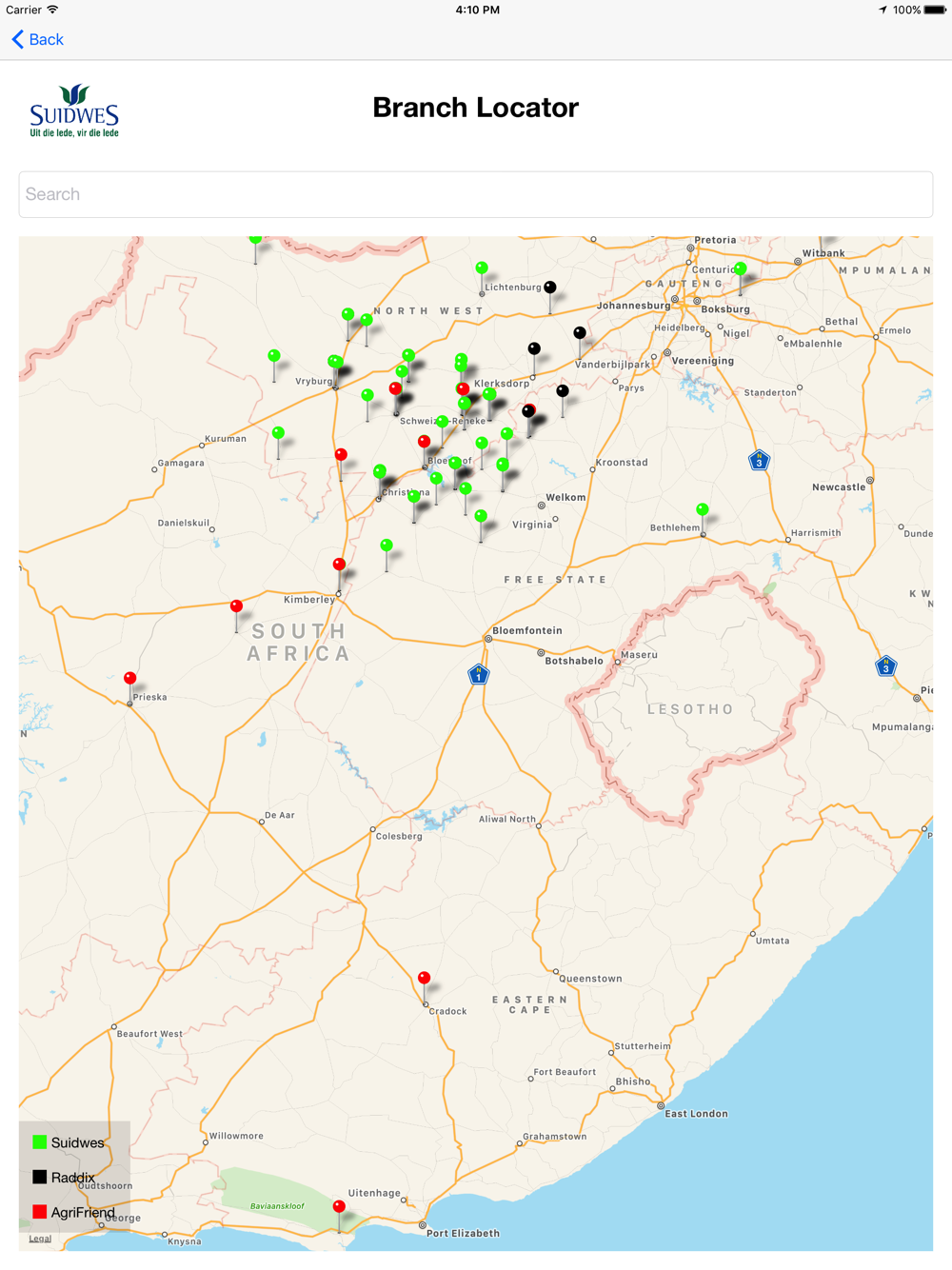This screenshot has height=1270, width=952.
Task: Tap the Kimberley city label
Action: click(x=309, y=600)
